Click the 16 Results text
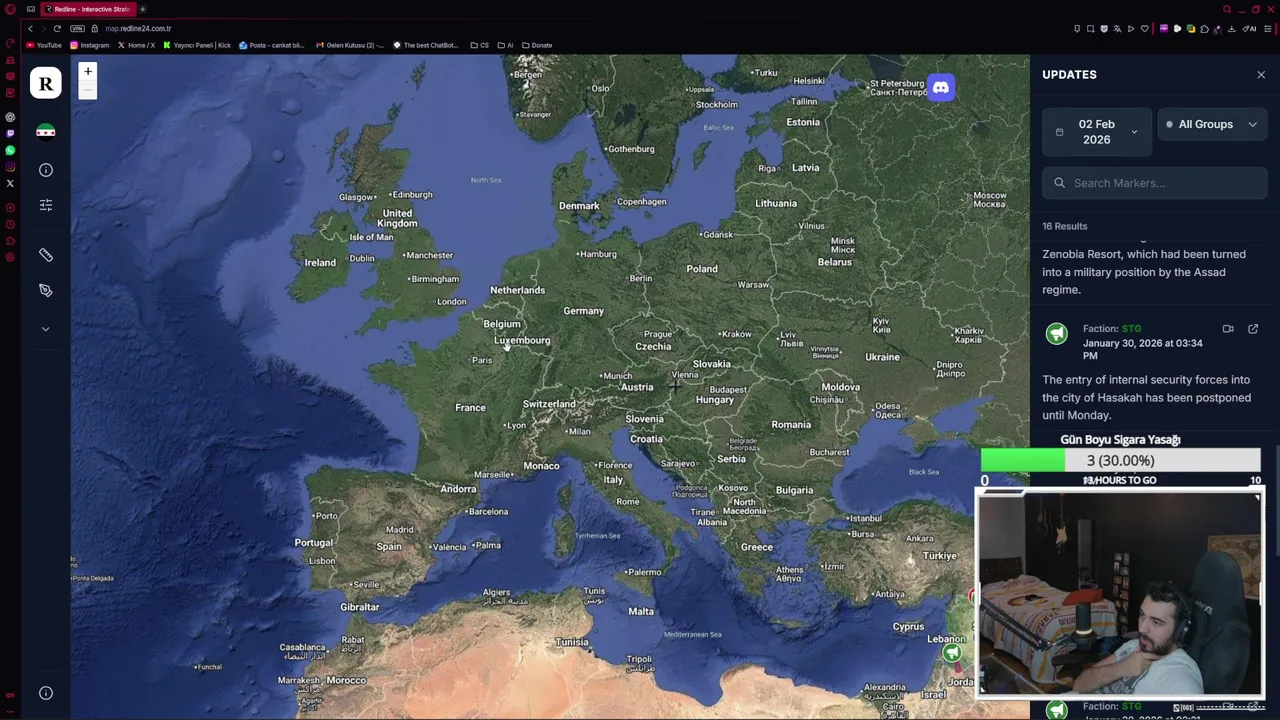This screenshot has width=1280, height=720. pos(1065,226)
